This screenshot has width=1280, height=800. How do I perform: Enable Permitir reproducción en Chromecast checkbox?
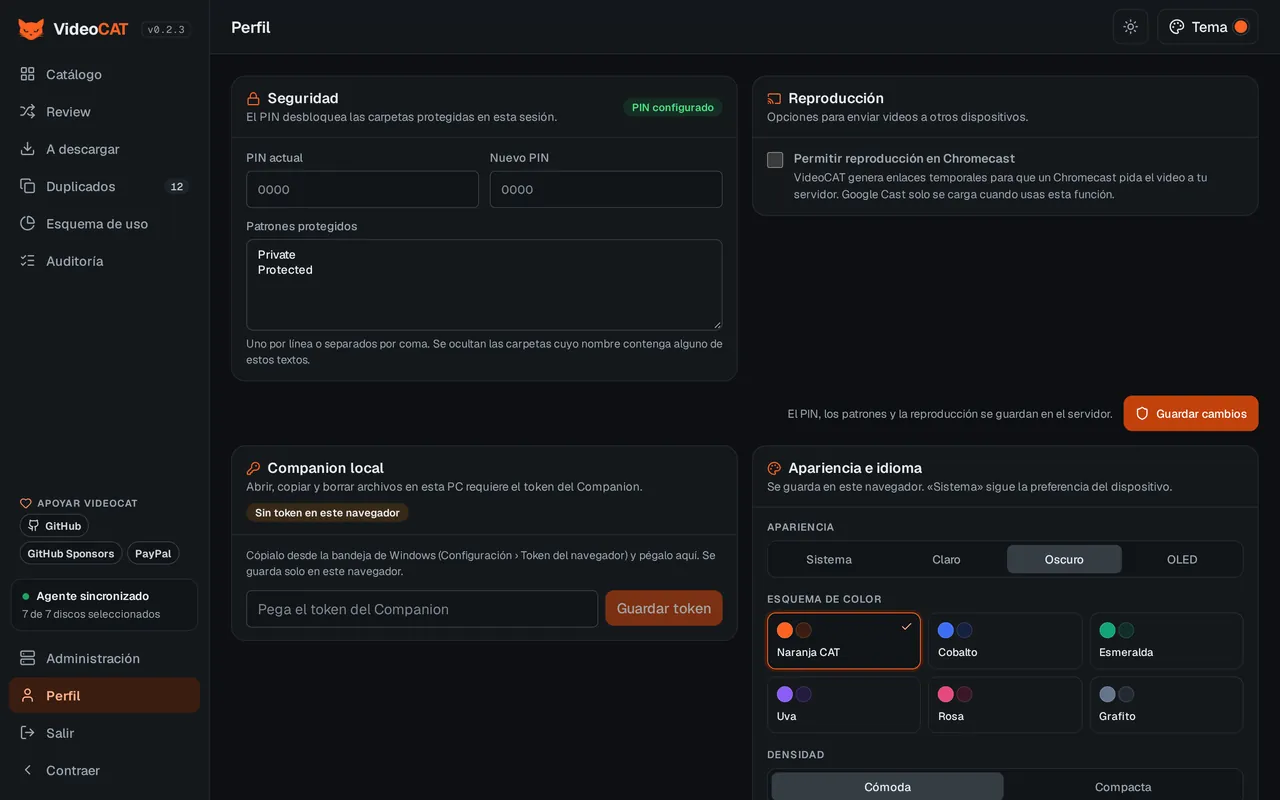coord(775,160)
